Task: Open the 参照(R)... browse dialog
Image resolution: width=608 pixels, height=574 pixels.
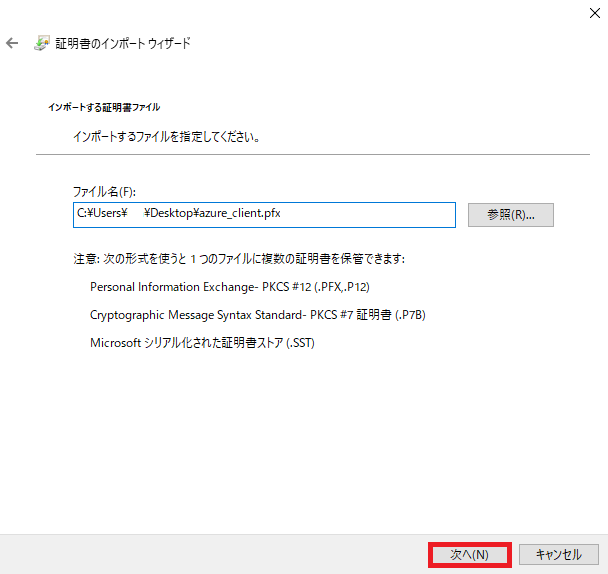Action: click(511, 215)
